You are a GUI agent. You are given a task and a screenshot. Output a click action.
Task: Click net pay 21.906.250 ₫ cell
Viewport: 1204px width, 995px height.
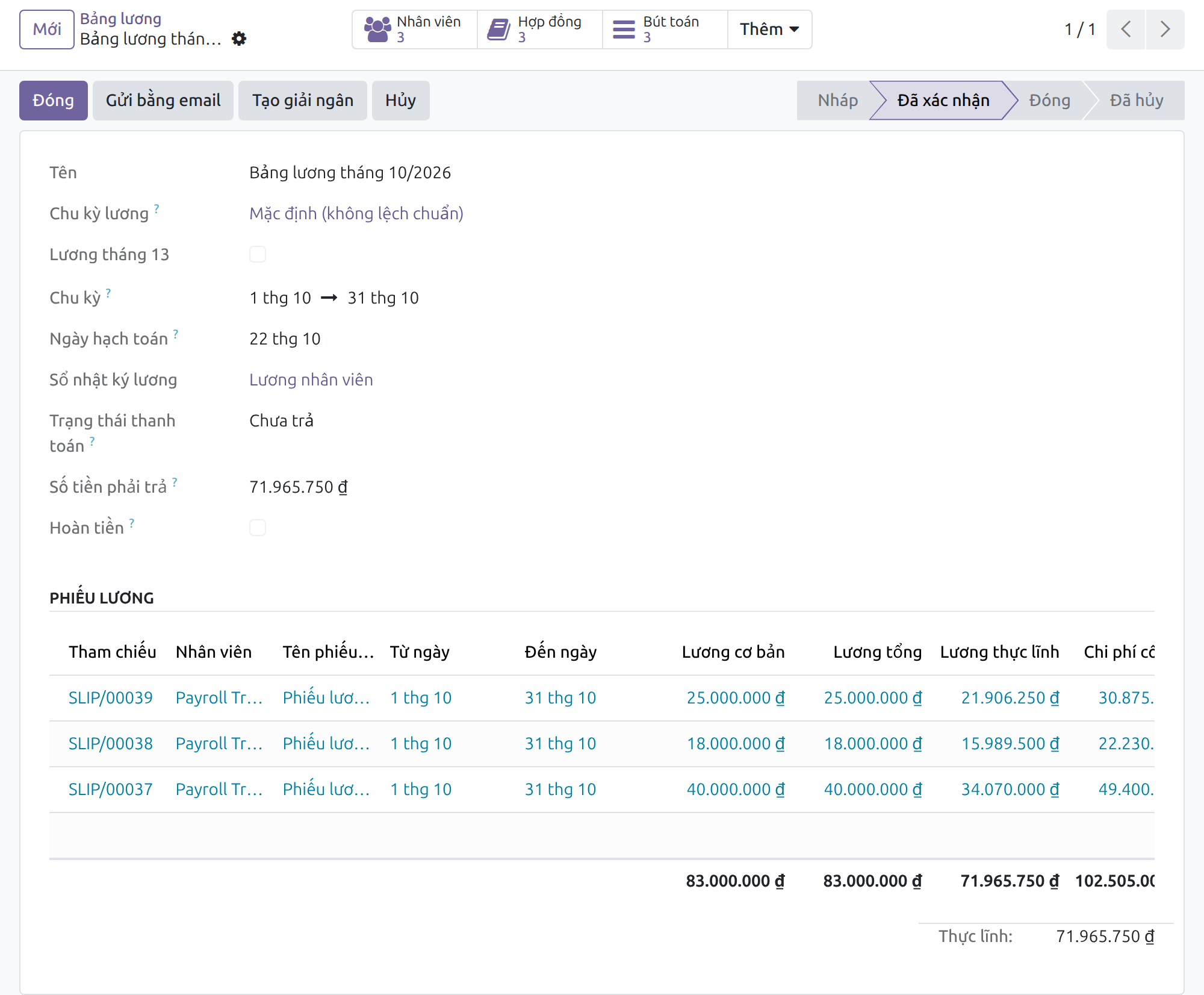(x=1010, y=697)
